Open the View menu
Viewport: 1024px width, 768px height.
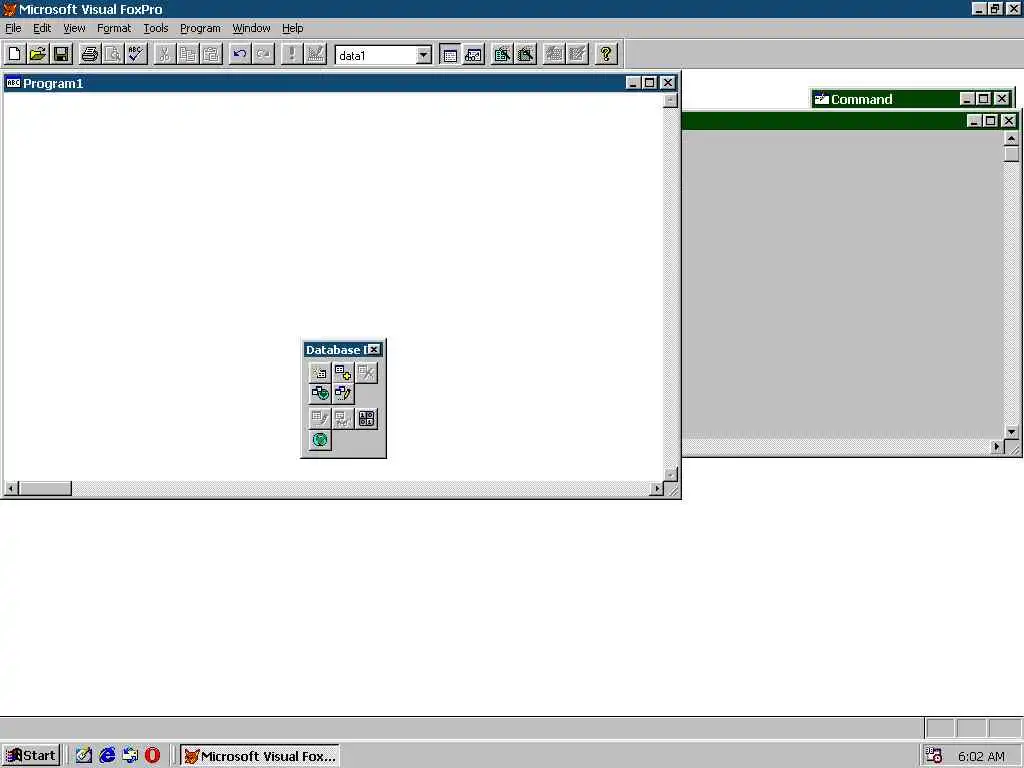(x=74, y=28)
